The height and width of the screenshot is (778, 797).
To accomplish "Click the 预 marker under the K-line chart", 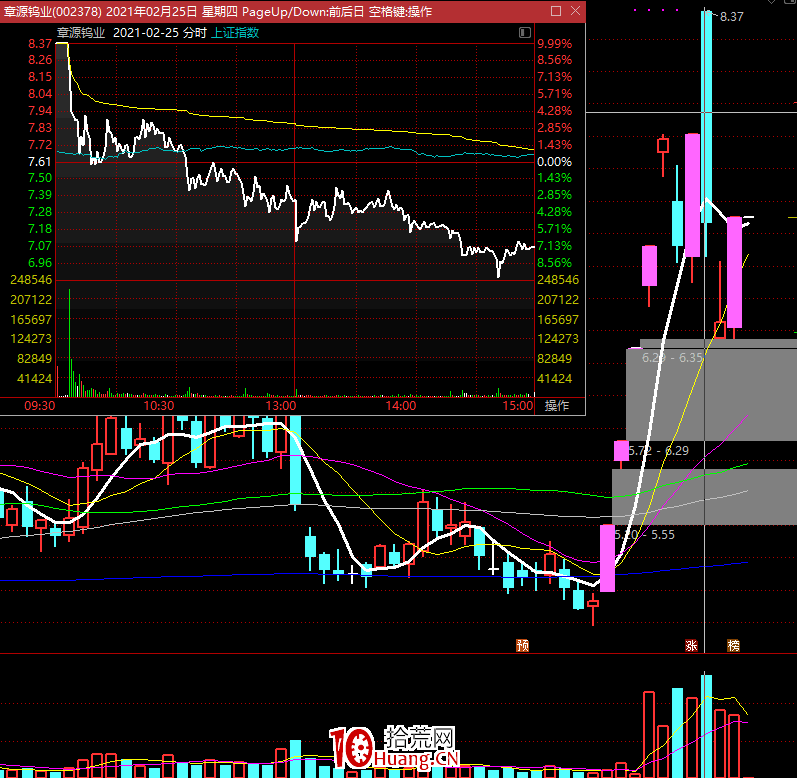I will pyautogui.click(x=523, y=645).
